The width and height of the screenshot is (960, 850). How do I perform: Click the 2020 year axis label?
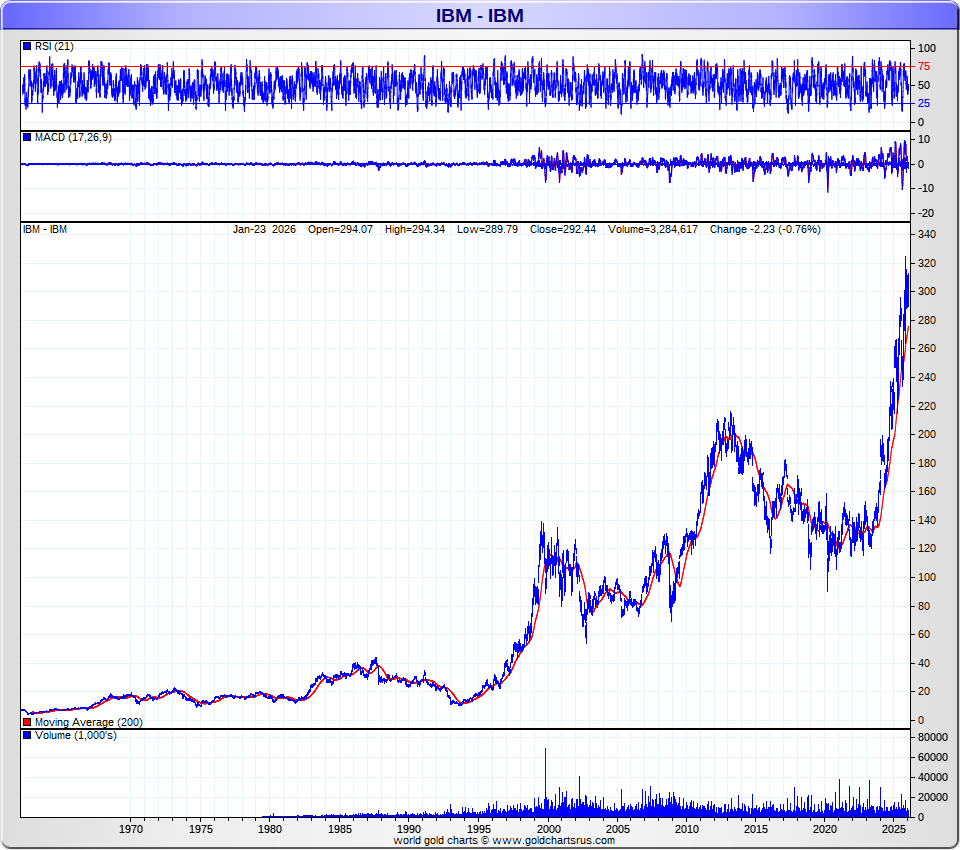(825, 829)
